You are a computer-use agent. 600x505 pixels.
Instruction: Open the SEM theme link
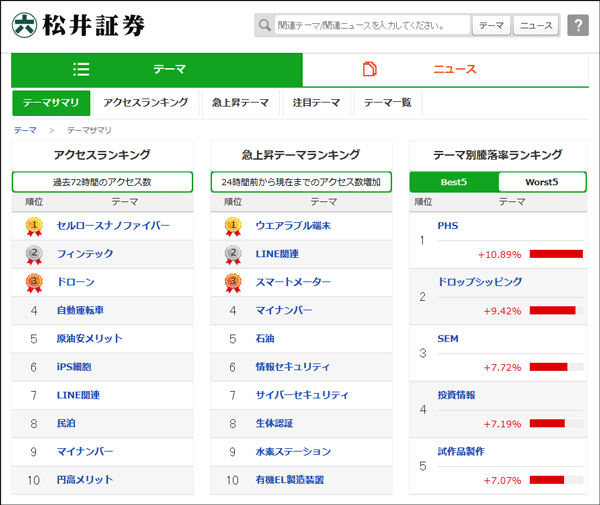[448, 339]
